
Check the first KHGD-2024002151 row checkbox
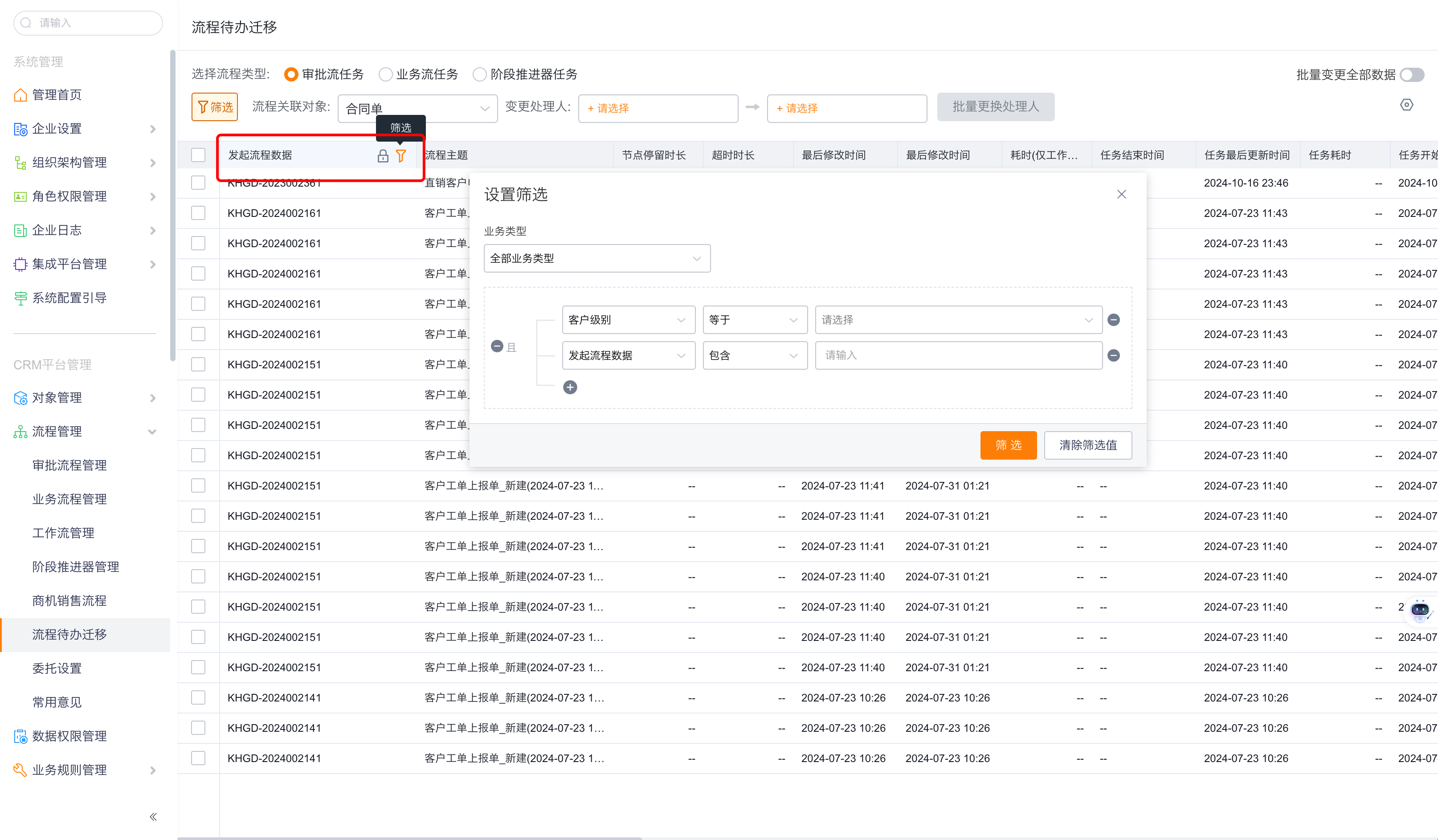(198, 364)
